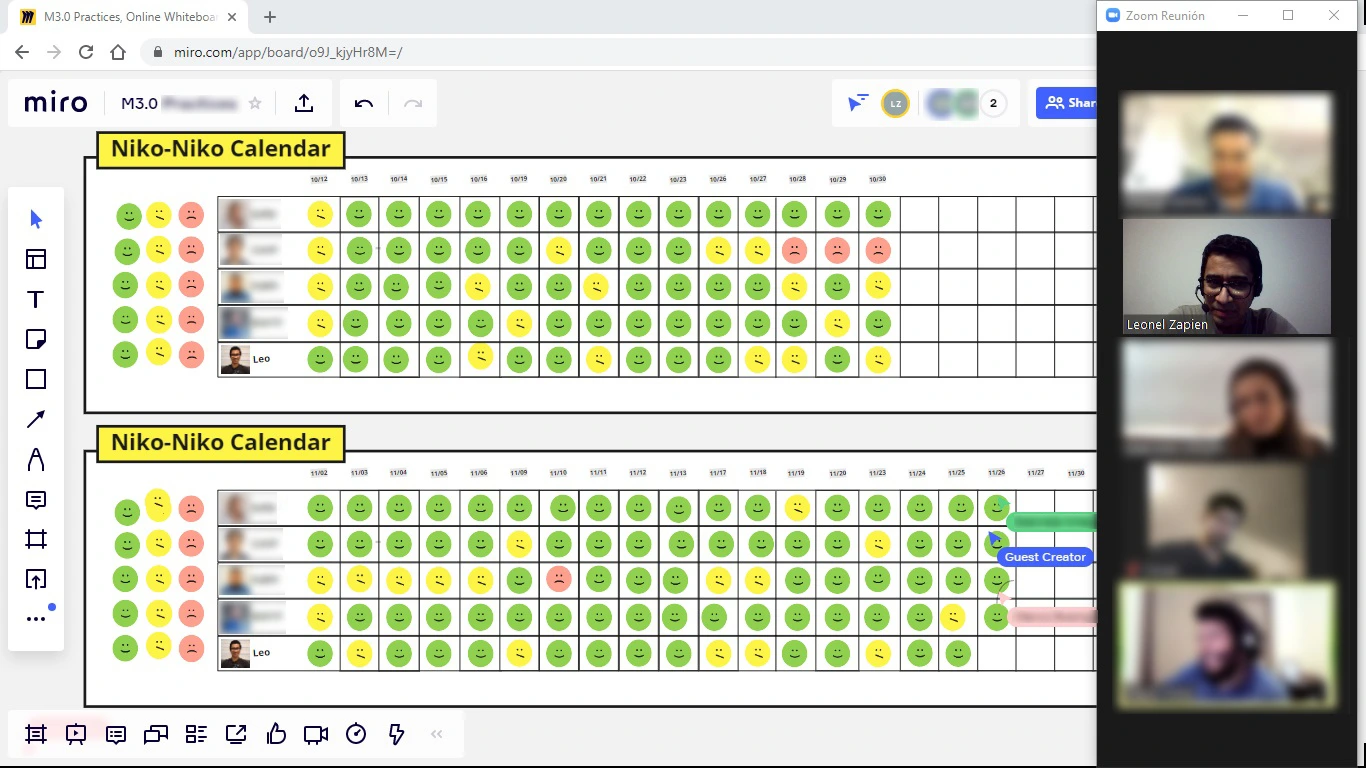
Task: Select the connection line arrow tool
Action: tap(36, 419)
